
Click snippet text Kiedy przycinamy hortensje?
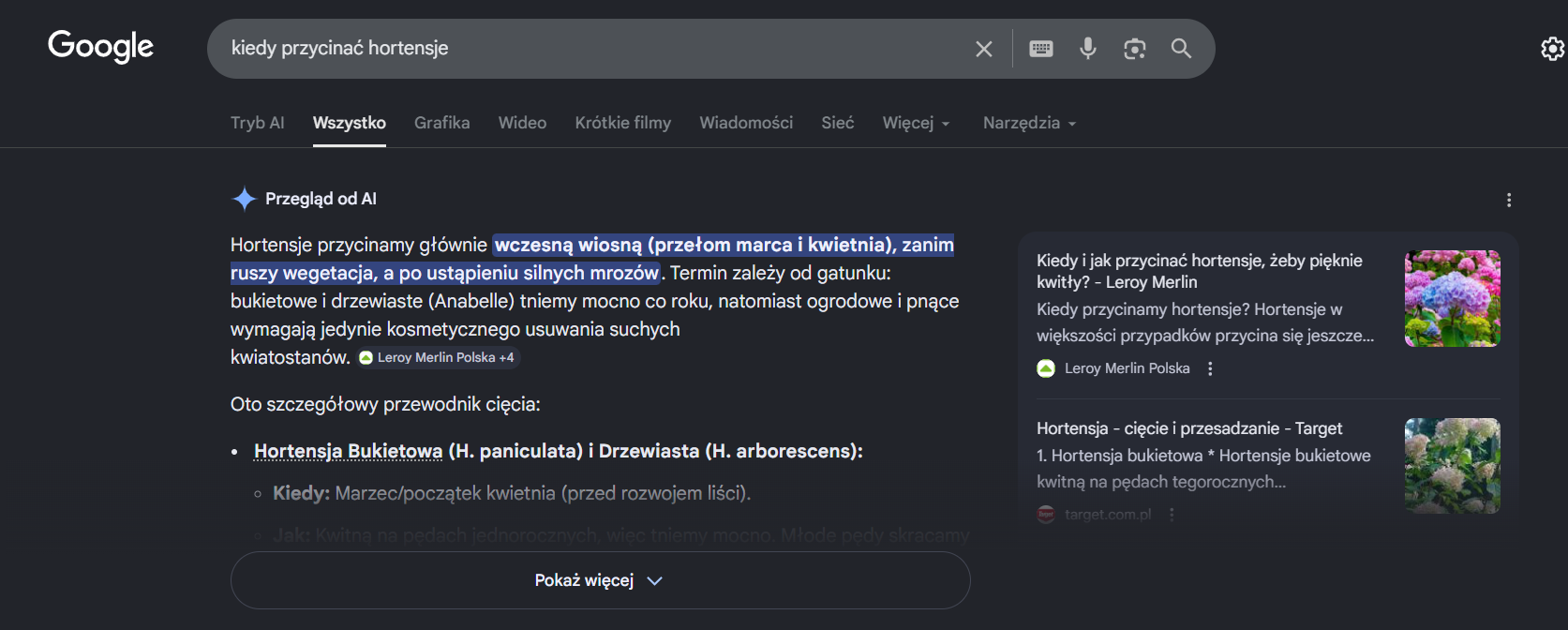[1143, 309]
